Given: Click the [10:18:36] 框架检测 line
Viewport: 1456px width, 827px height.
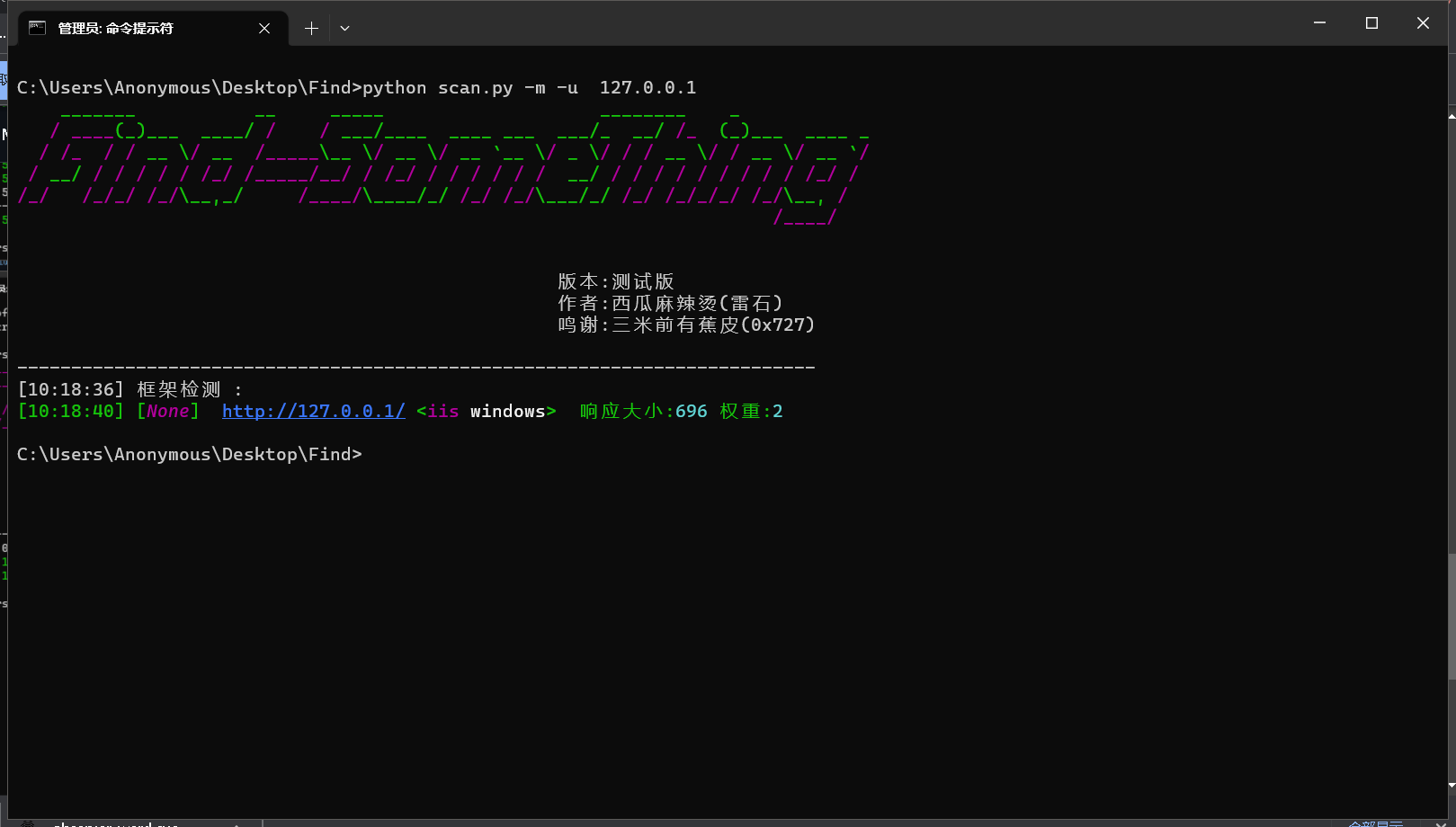Looking at the screenshot, I should [130, 389].
